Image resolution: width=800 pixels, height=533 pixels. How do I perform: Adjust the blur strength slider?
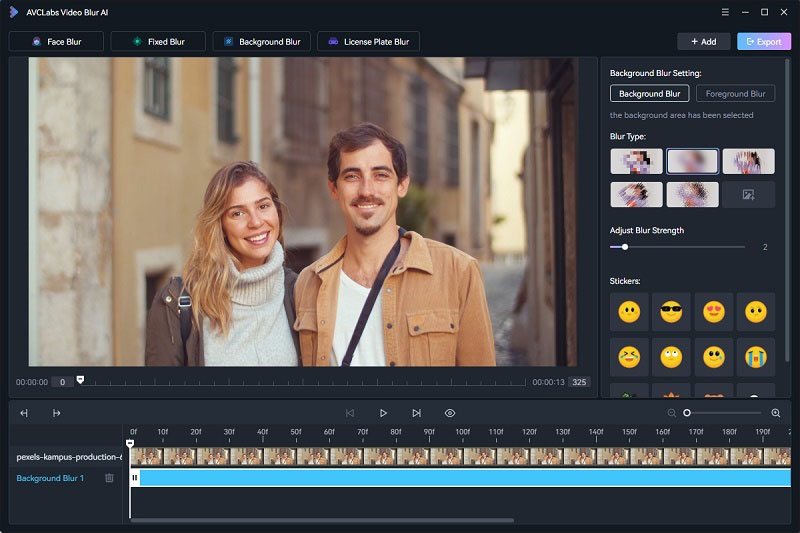click(x=677, y=247)
